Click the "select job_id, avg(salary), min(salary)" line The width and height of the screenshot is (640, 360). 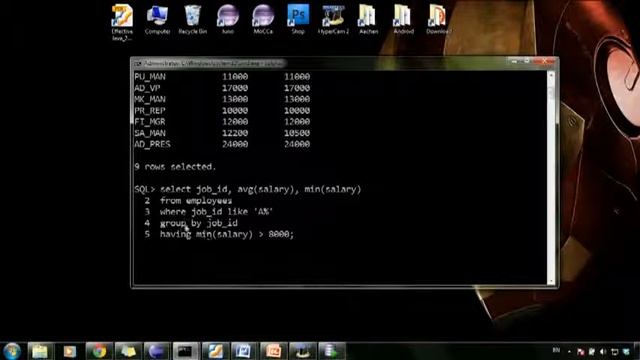260,189
